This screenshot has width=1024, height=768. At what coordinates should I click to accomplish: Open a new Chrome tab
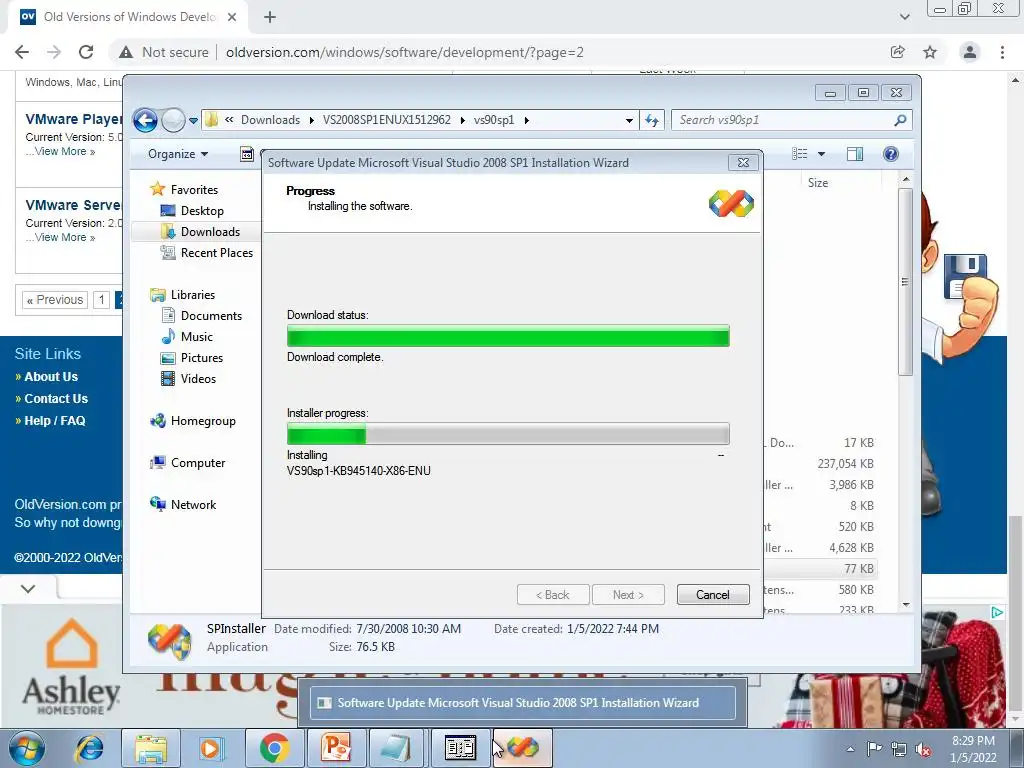270,17
